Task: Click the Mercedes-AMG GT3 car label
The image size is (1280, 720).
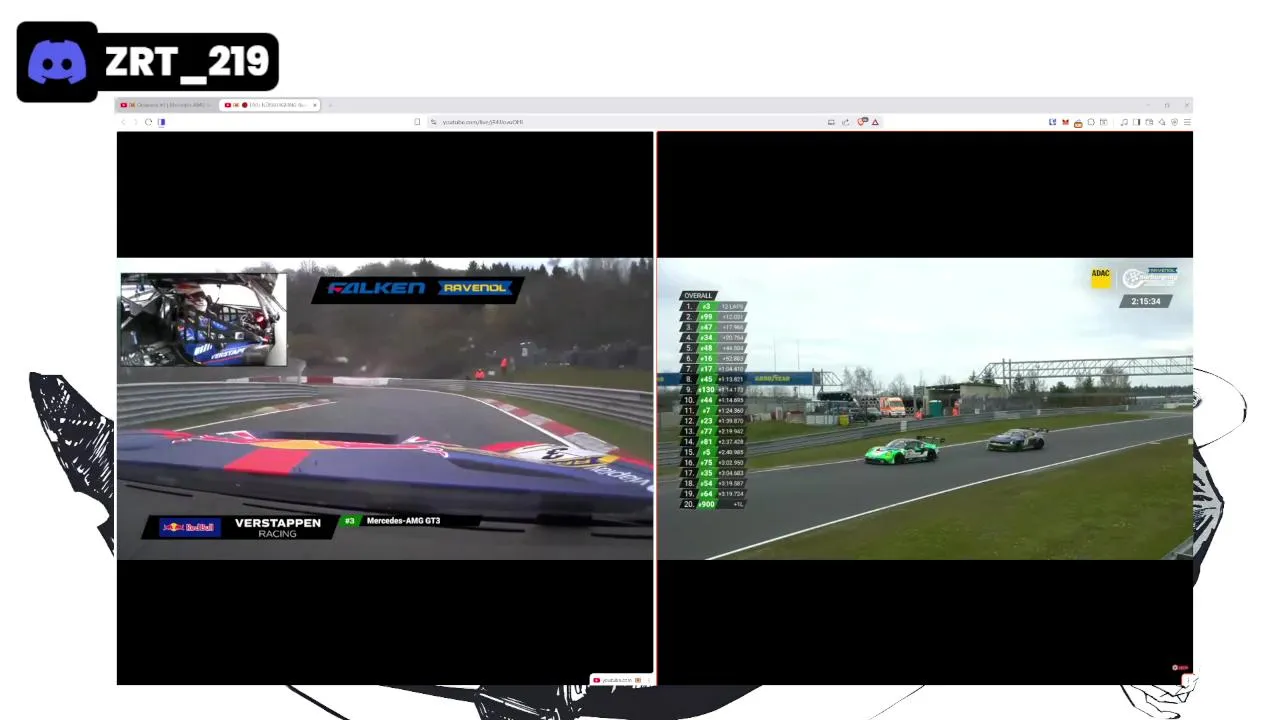Action: click(403, 521)
